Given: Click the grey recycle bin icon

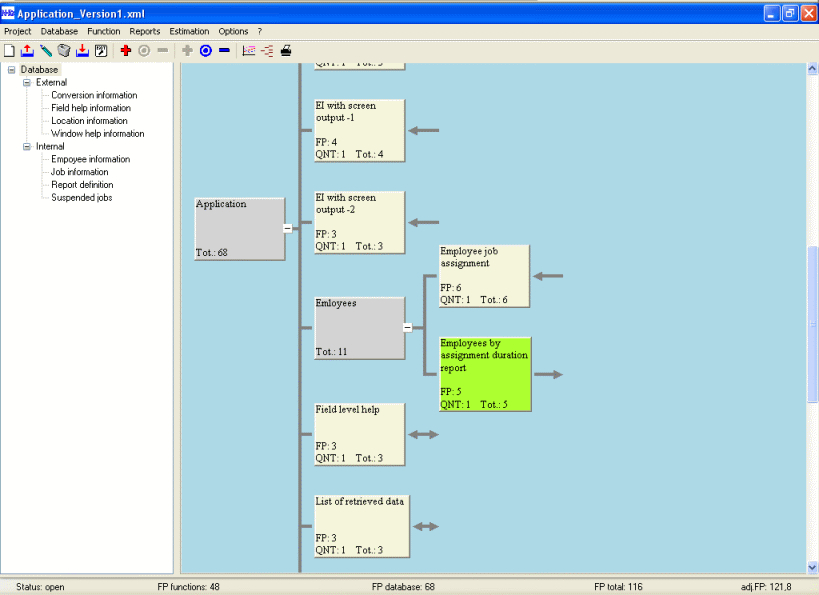Looking at the screenshot, I should click(64, 51).
